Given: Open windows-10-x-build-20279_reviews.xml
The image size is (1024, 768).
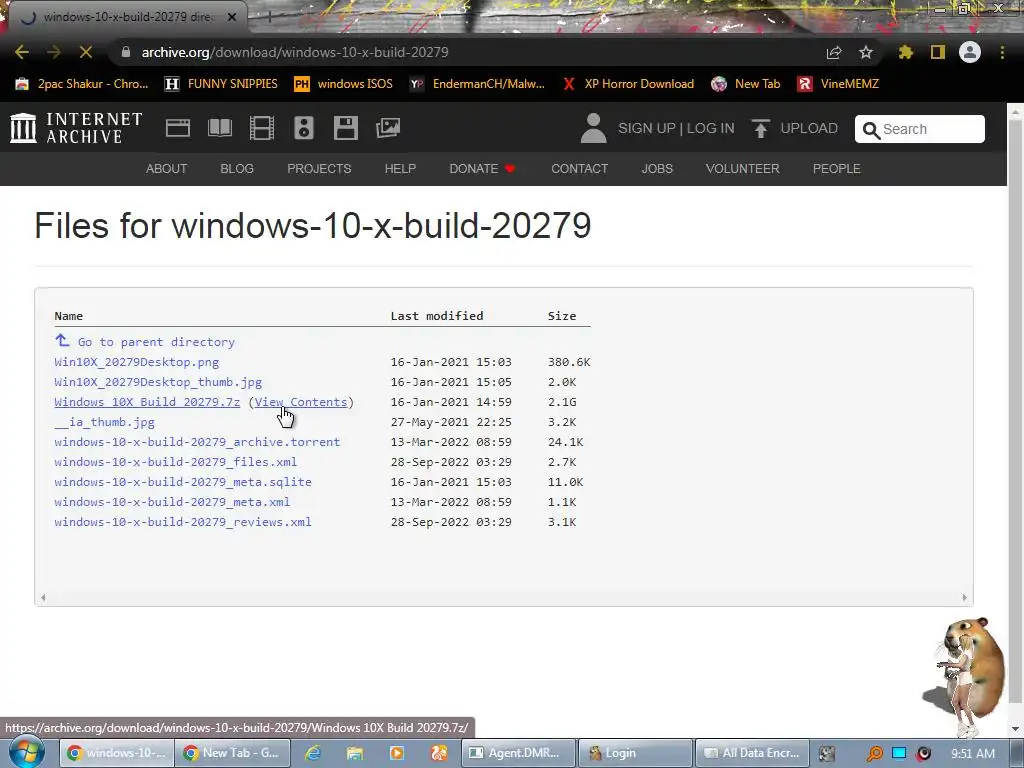Looking at the screenshot, I should (183, 522).
